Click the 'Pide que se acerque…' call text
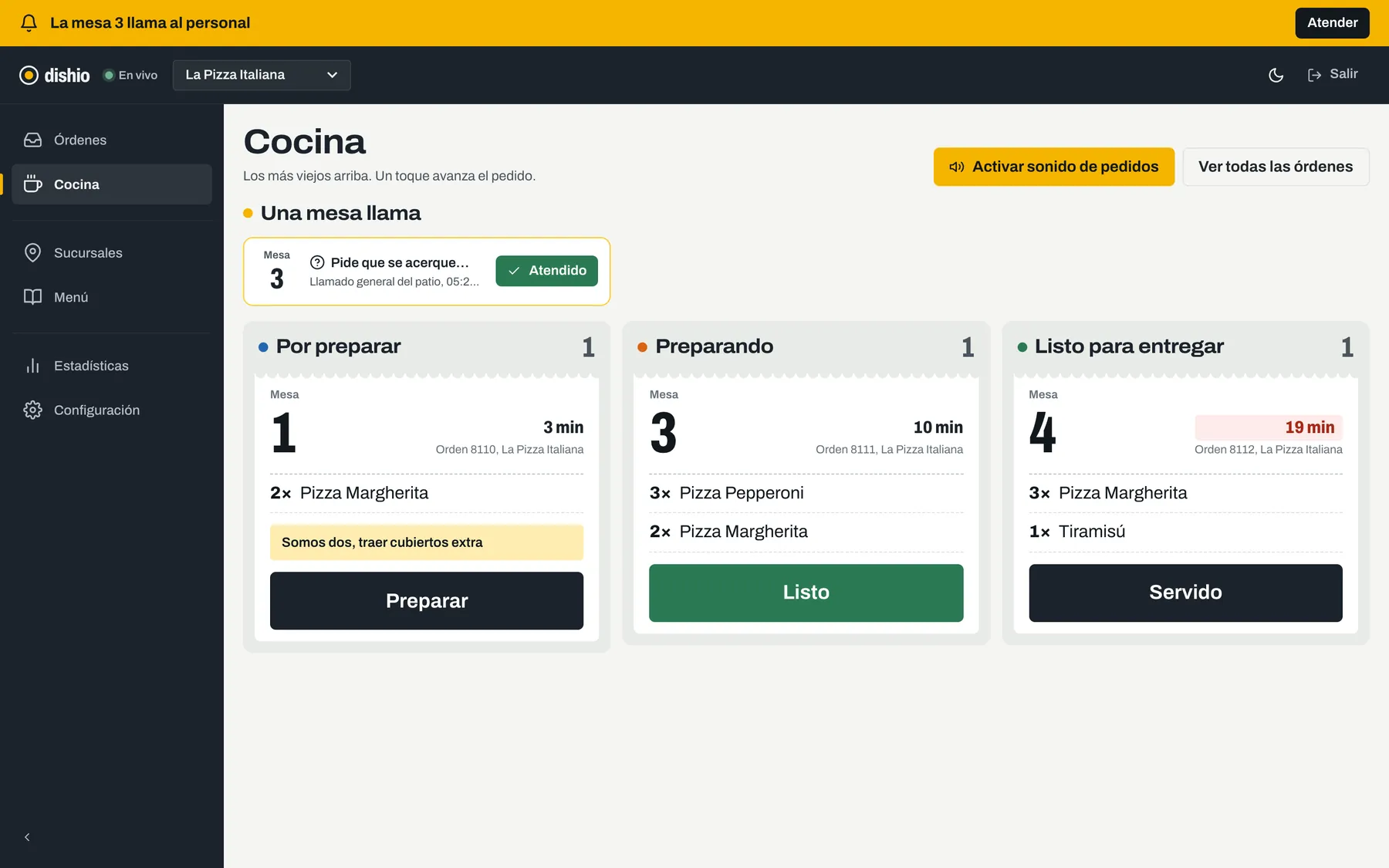Viewport: 1389px width, 868px height. 400,262
